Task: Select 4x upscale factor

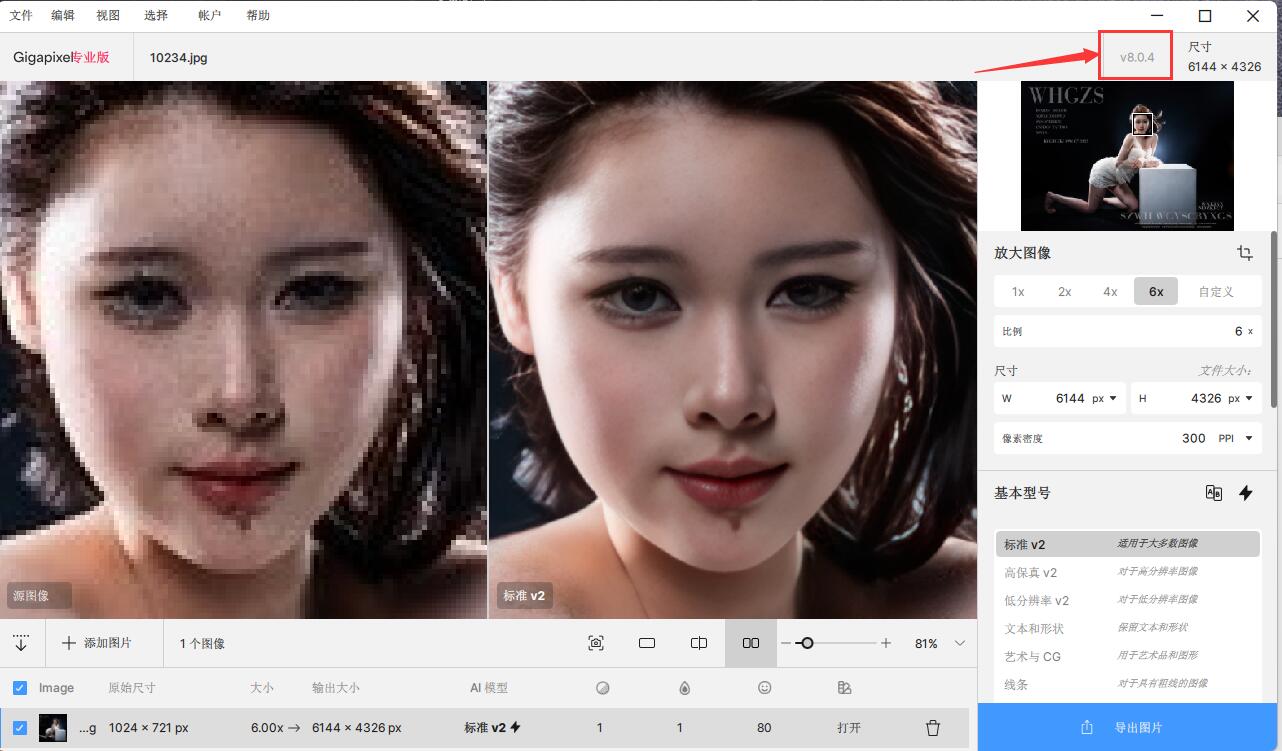Action: coord(1110,292)
